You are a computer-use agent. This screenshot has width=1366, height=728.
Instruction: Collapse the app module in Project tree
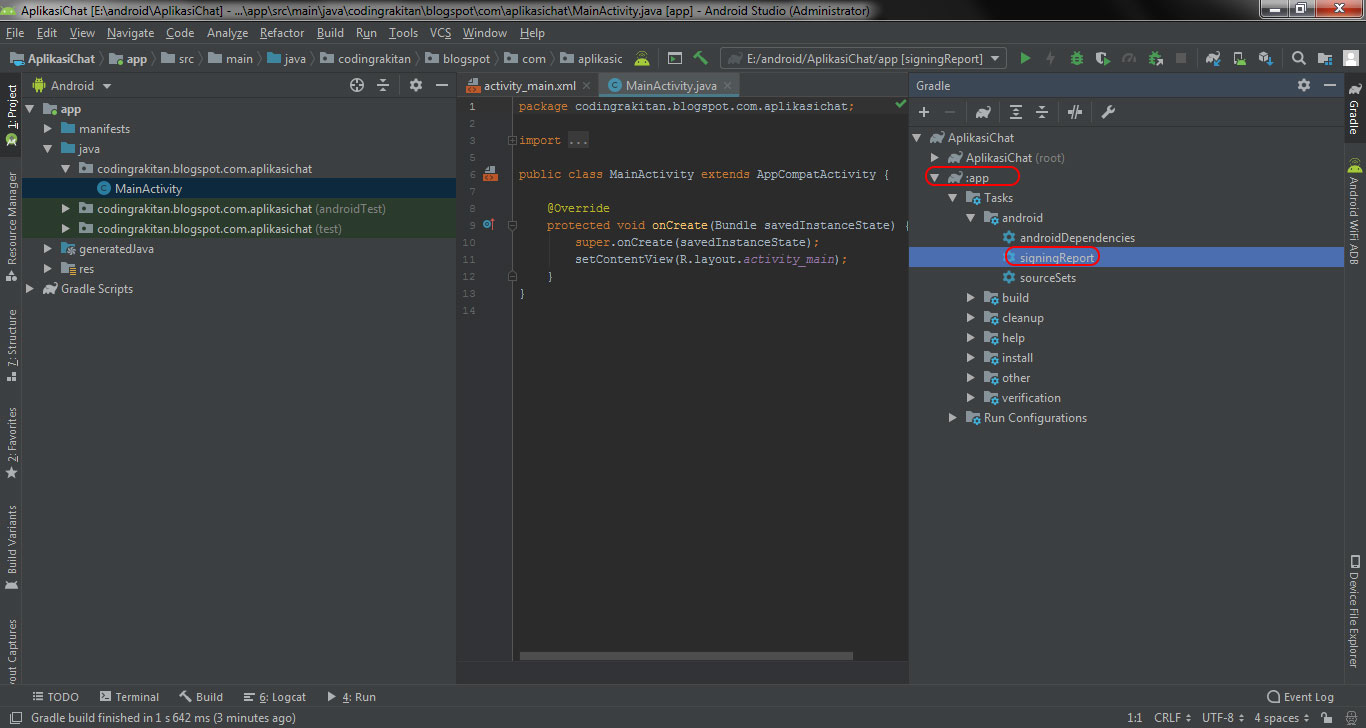point(29,109)
